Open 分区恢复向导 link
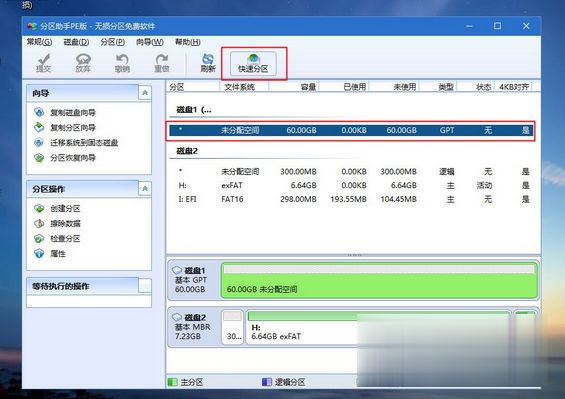This screenshot has width=565, height=399. click(x=73, y=158)
